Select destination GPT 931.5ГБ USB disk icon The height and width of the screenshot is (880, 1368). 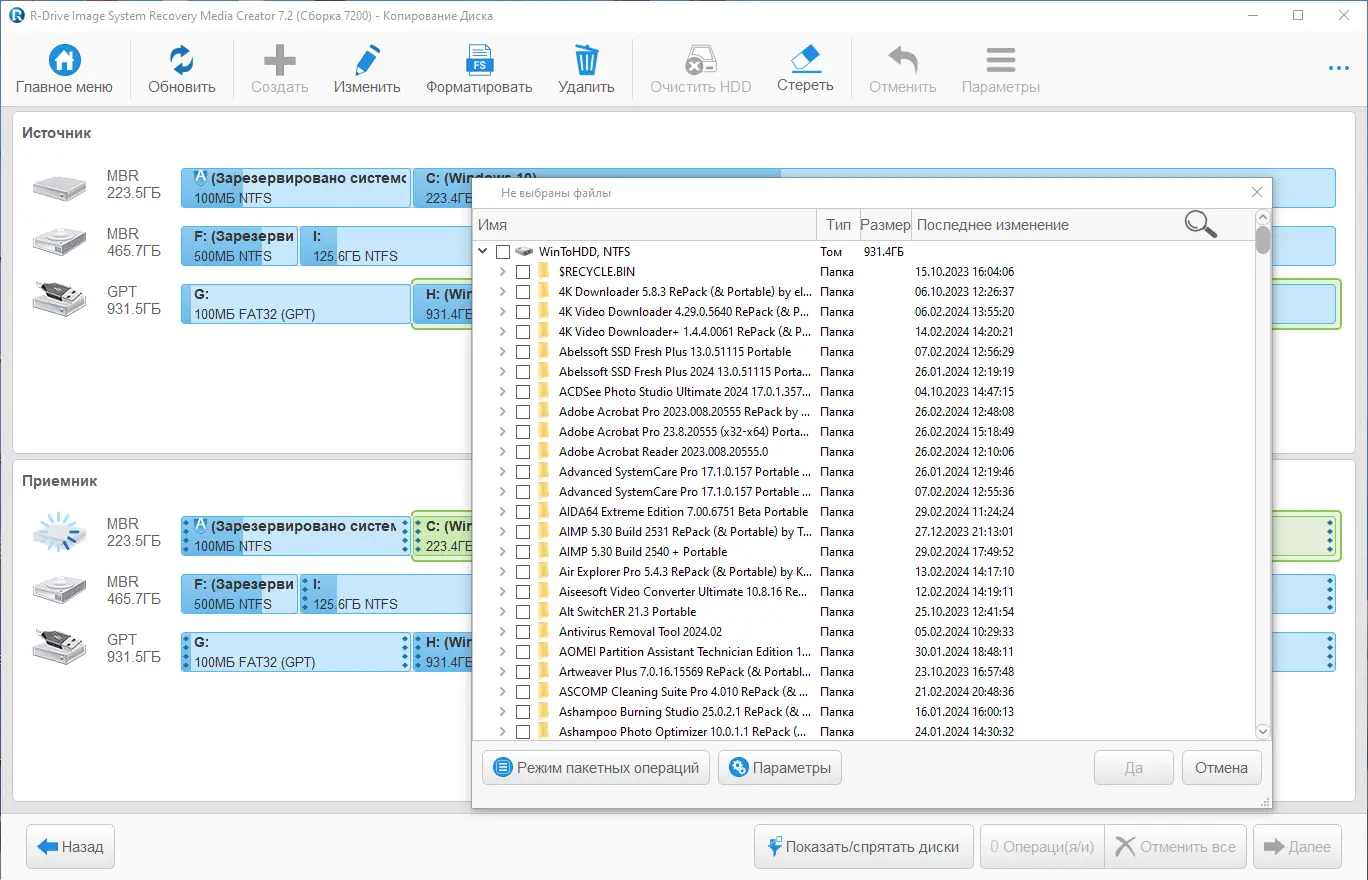60,647
